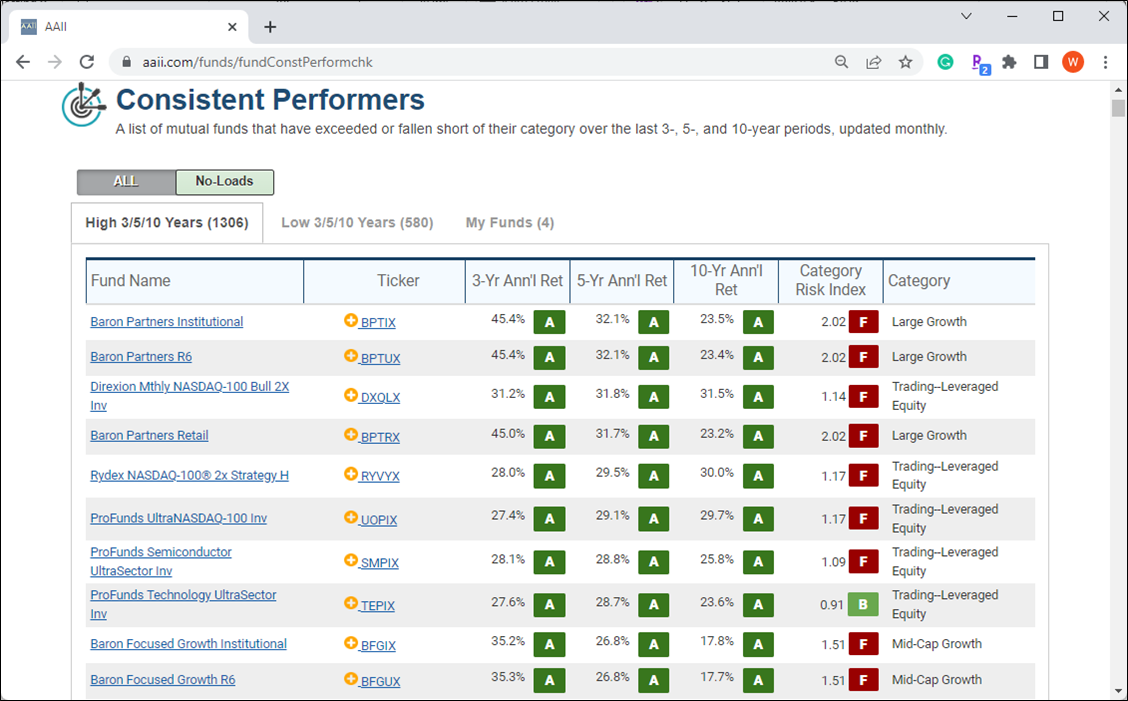Click the green B risk grade for TEPIX
This screenshot has height=701, width=1128.
tap(863, 605)
